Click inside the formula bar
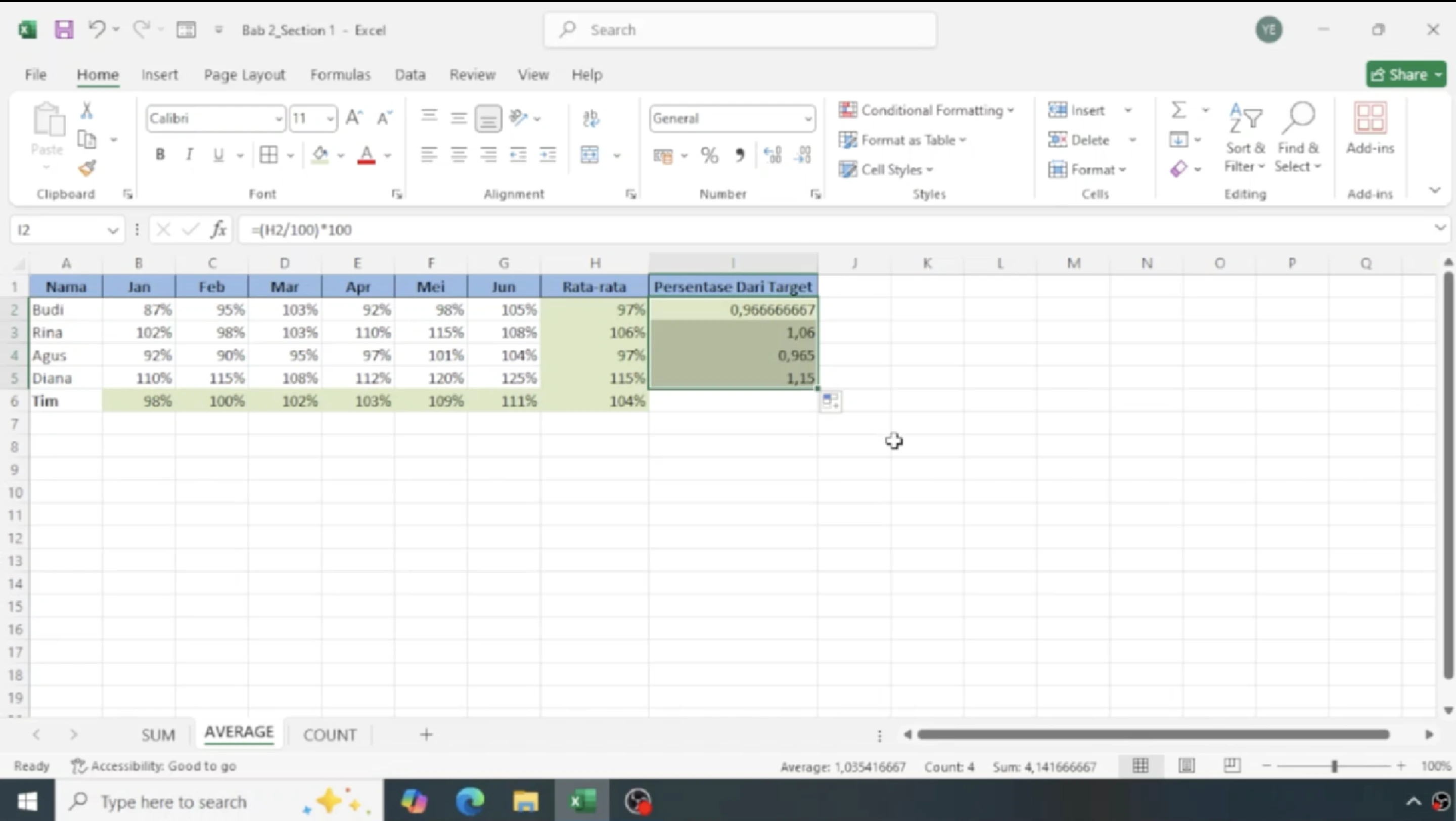The image size is (1456, 821). click(509, 230)
